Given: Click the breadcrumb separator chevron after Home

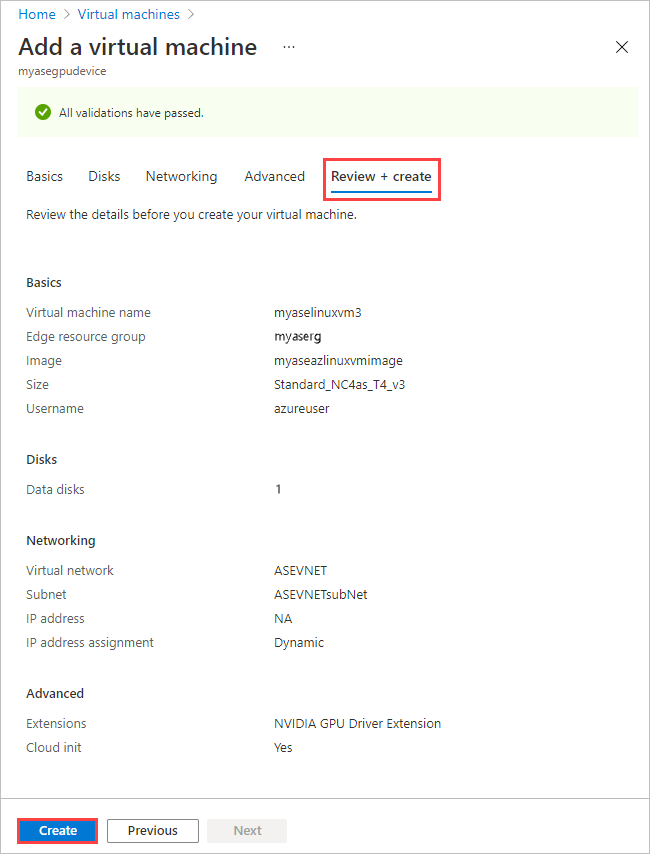Looking at the screenshot, I should point(66,14).
